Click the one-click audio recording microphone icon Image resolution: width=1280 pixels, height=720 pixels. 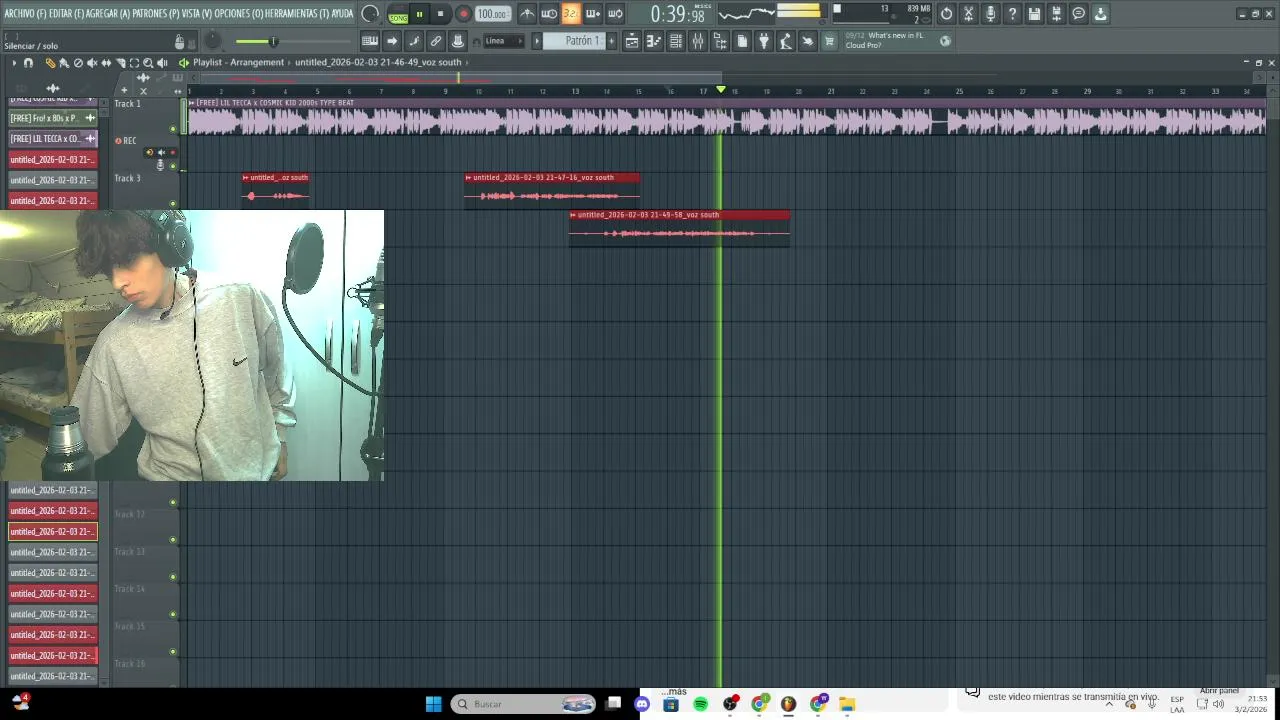pos(990,14)
